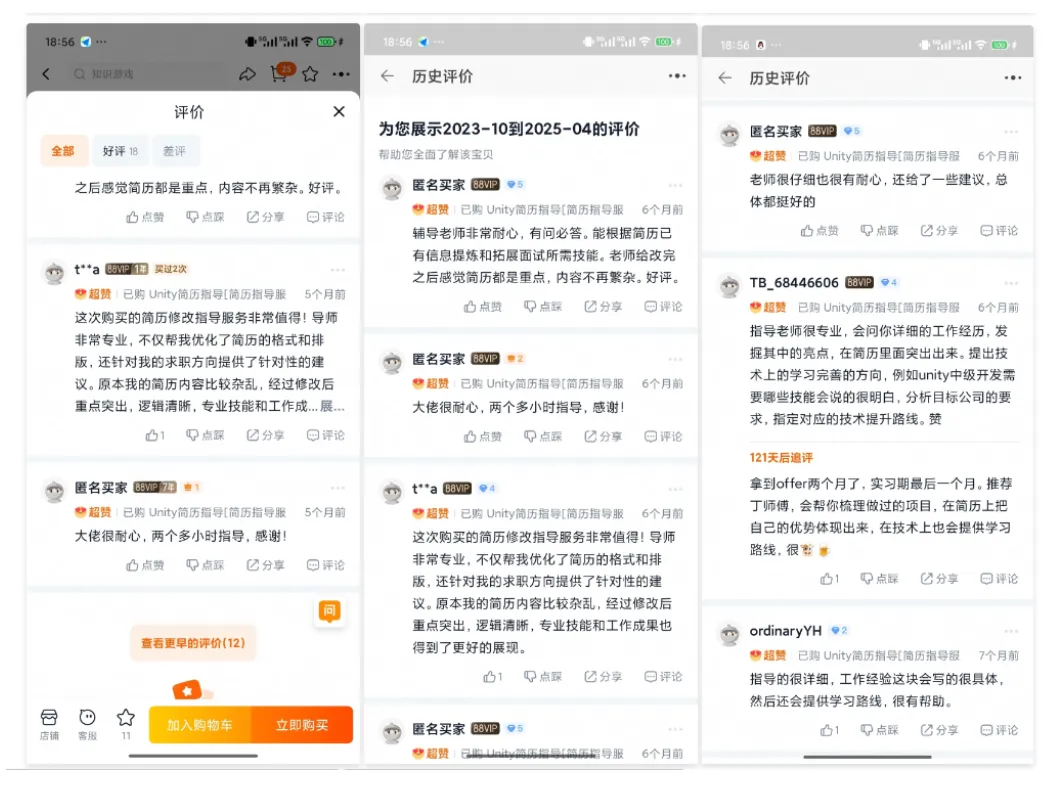
Task: Switch to the 好评 18 filter
Action: point(120,151)
